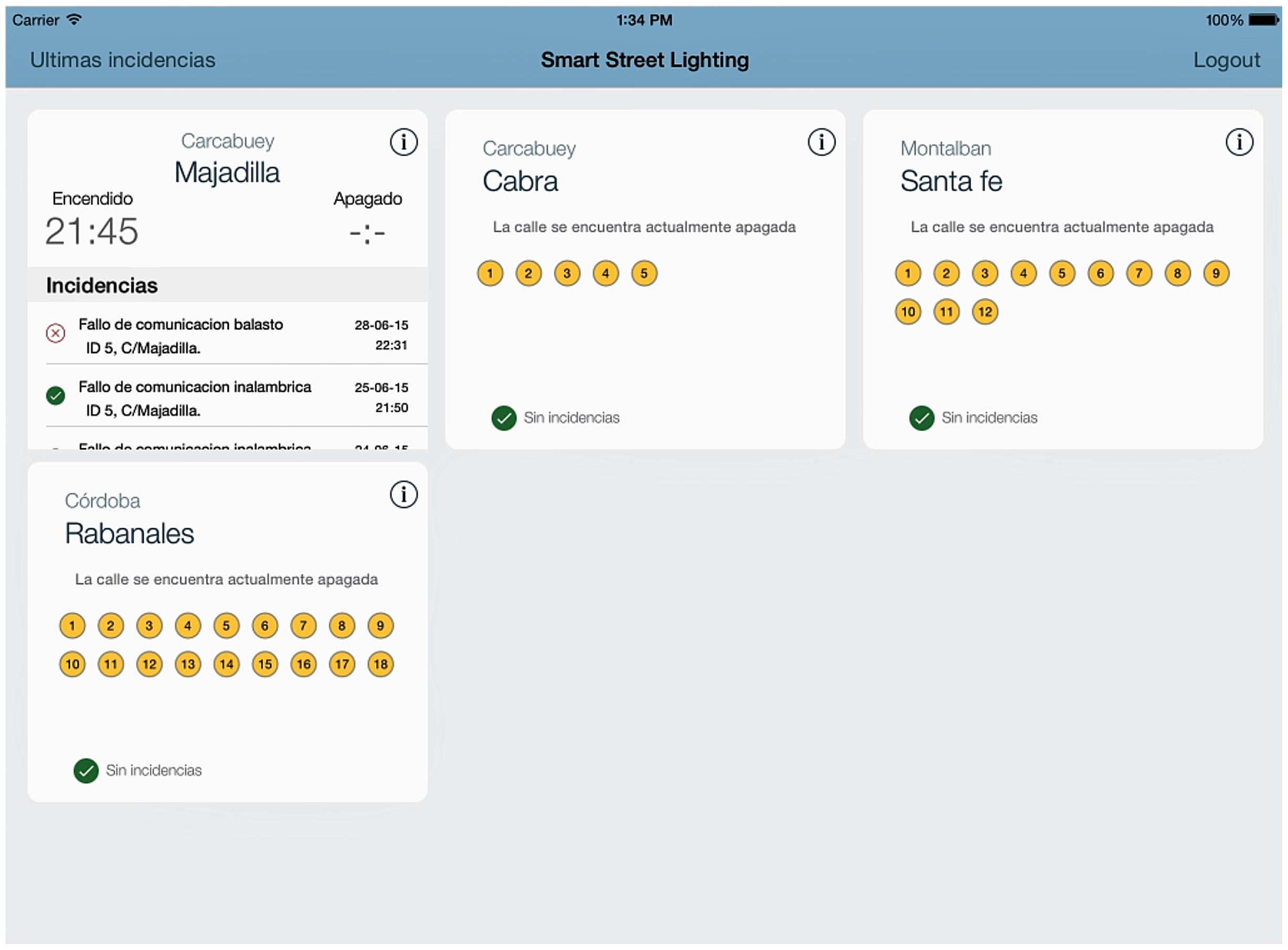The width and height of the screenshot is (1288, 950).
Task: Click the Apagado time placeholder
Action: (x=367, y=233)
